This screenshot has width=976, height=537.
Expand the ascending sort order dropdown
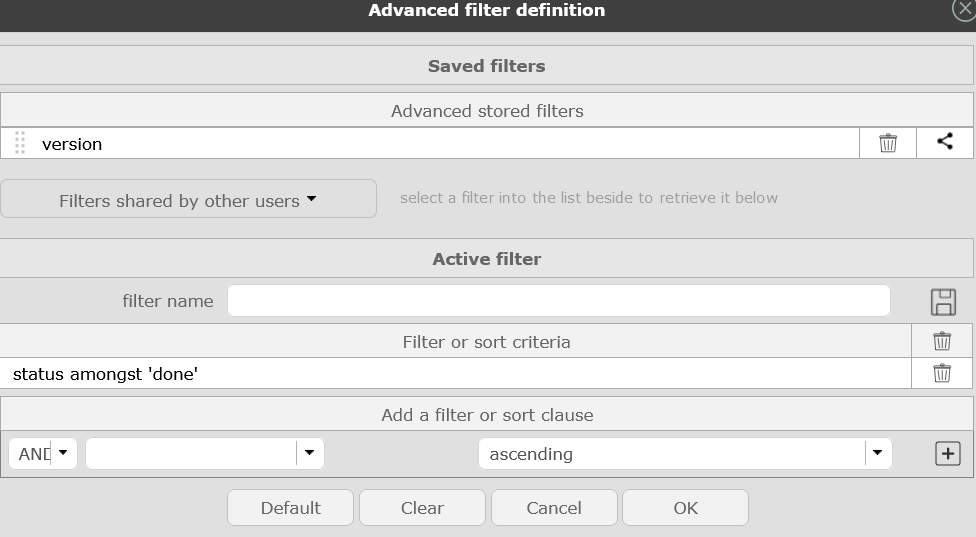(x=877, y=453)
